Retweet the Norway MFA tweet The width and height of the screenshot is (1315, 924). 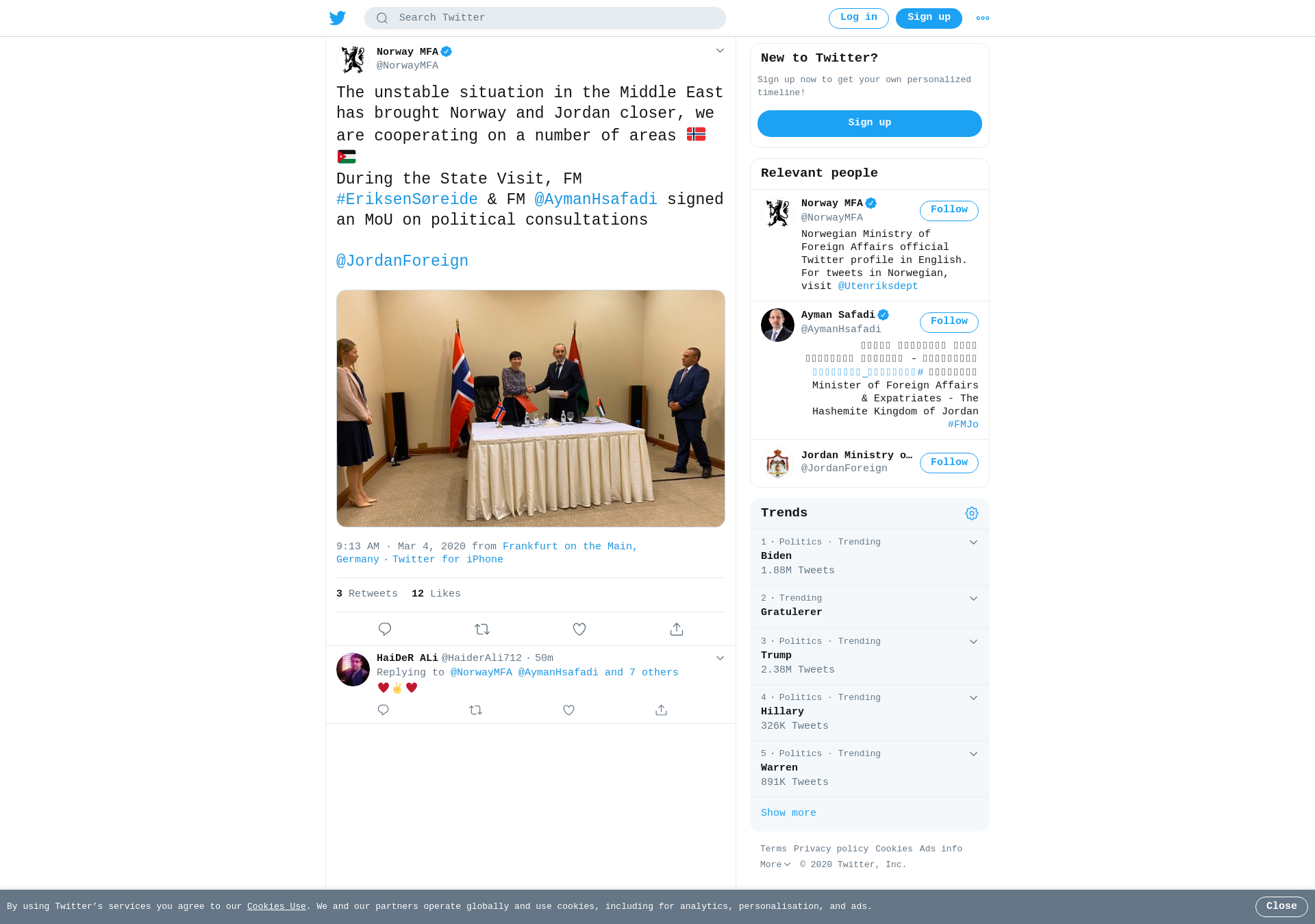[x=482, y=629]
